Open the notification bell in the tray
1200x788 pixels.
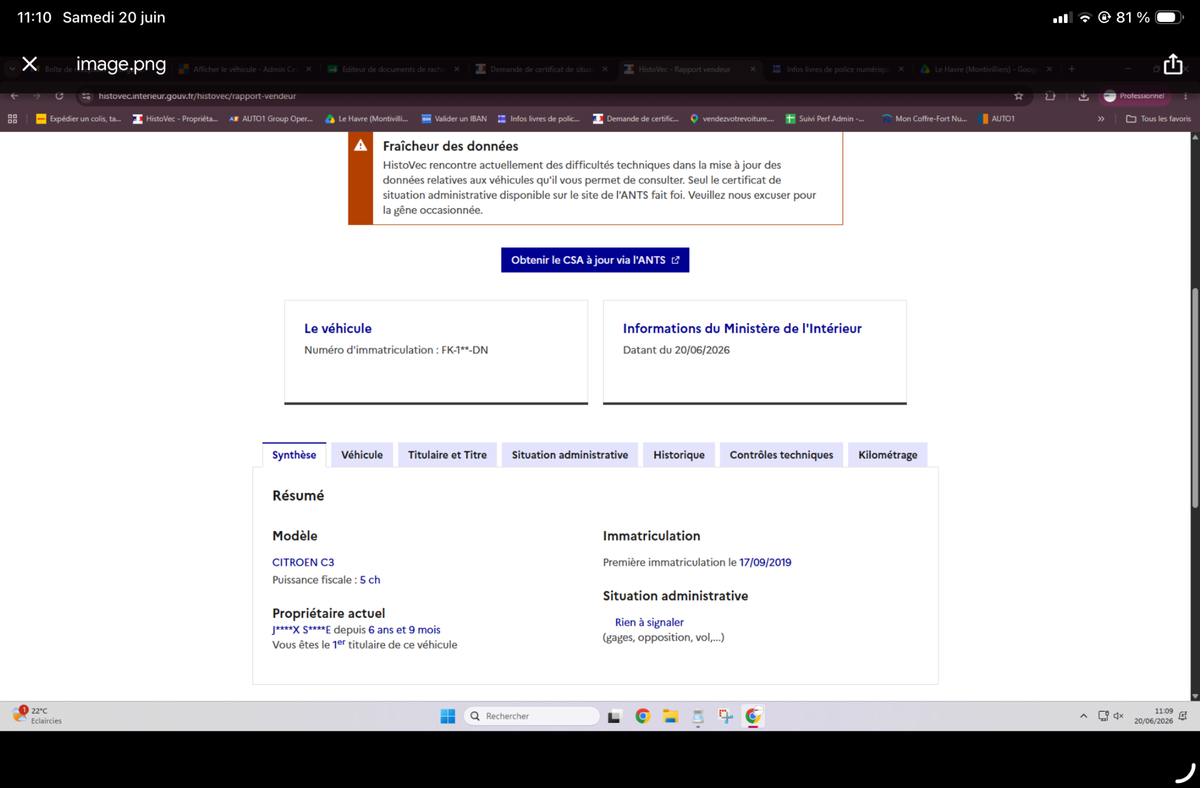pyautogui.click(x=1184, y=716)
